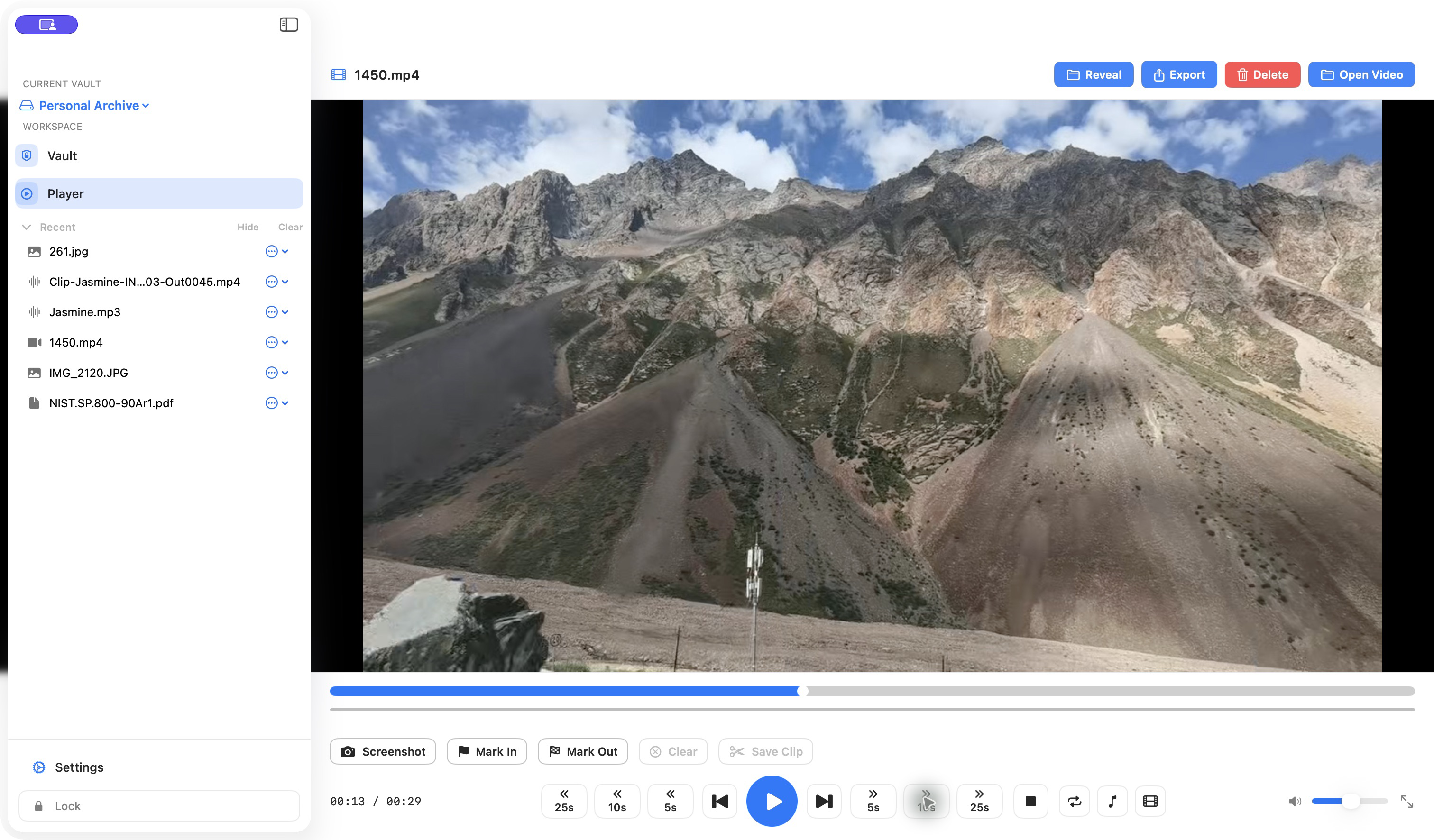Open more options menu for IMG_2120.JPG
This screenshot has width=1434, height=840.
click(x=276, y=373)
